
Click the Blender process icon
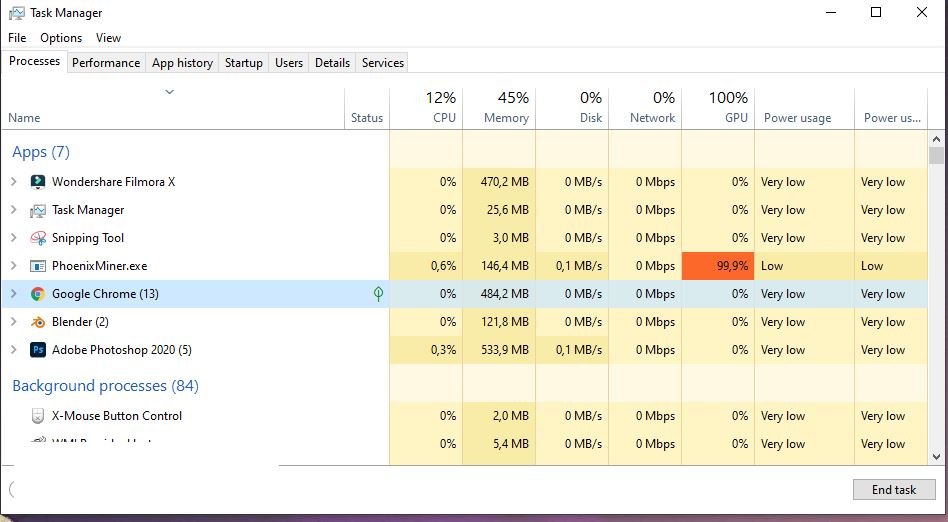coord(37,322)
